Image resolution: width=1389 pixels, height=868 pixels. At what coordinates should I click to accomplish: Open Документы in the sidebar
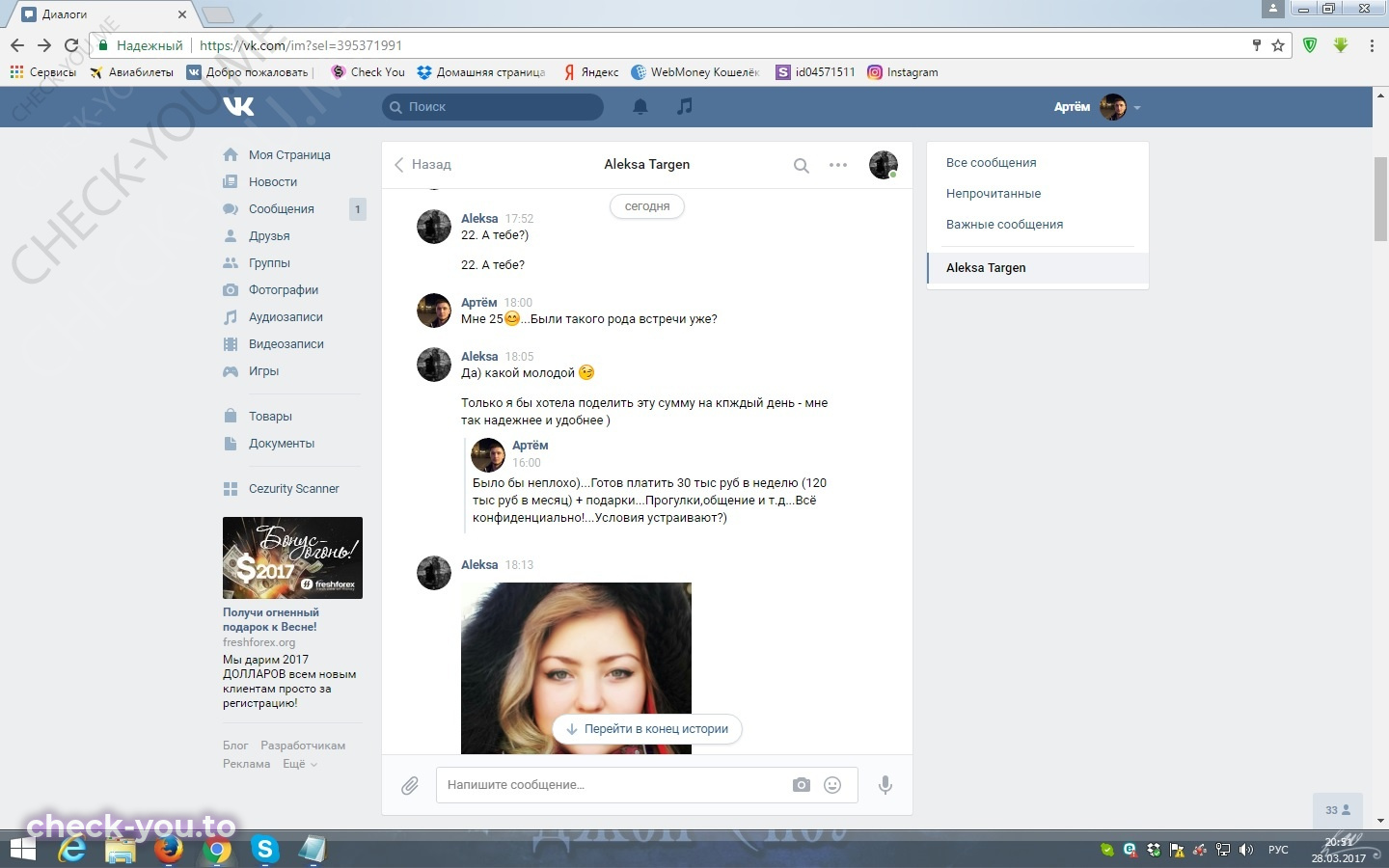point(282,444)
